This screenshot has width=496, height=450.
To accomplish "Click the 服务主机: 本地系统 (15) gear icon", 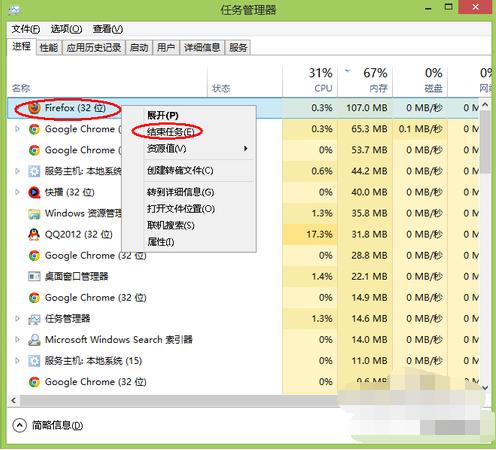I will 34,361.
